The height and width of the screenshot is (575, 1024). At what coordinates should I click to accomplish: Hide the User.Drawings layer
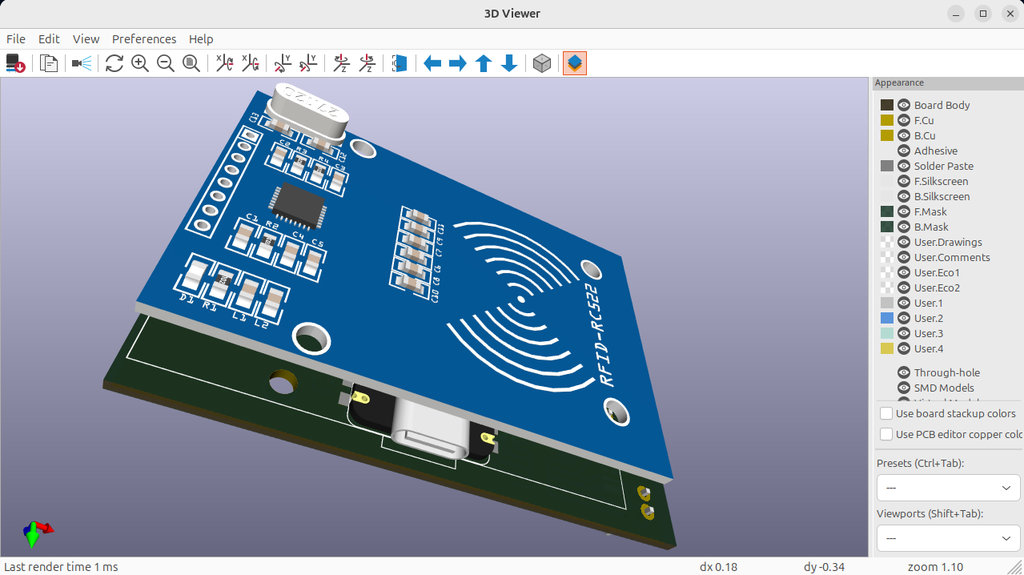904,242
